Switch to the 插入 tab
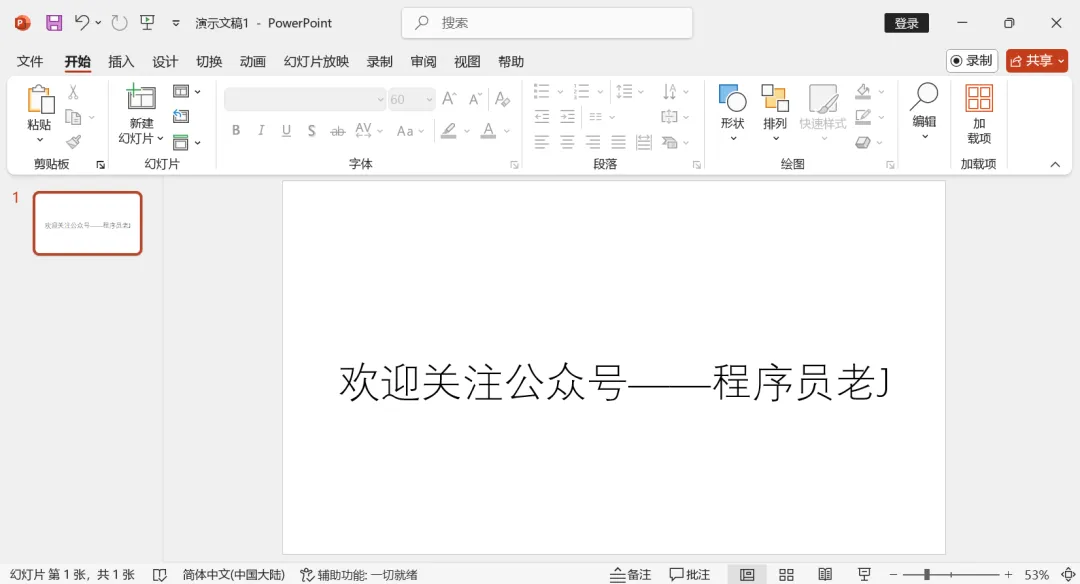Viewport: 1080px width, 584px height. click(x=121, y=61)
